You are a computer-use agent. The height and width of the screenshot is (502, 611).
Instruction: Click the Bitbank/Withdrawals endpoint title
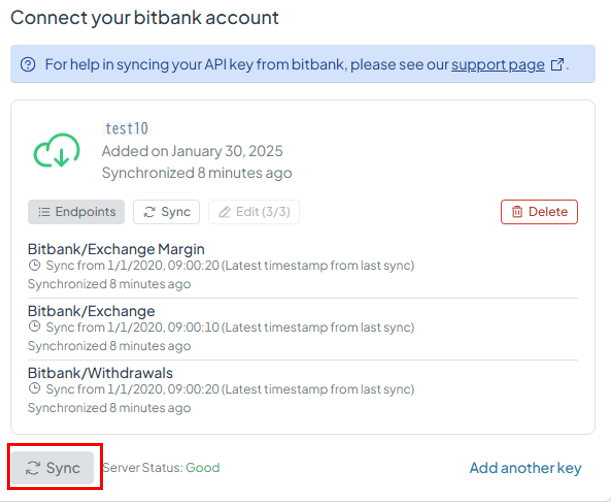100,373
